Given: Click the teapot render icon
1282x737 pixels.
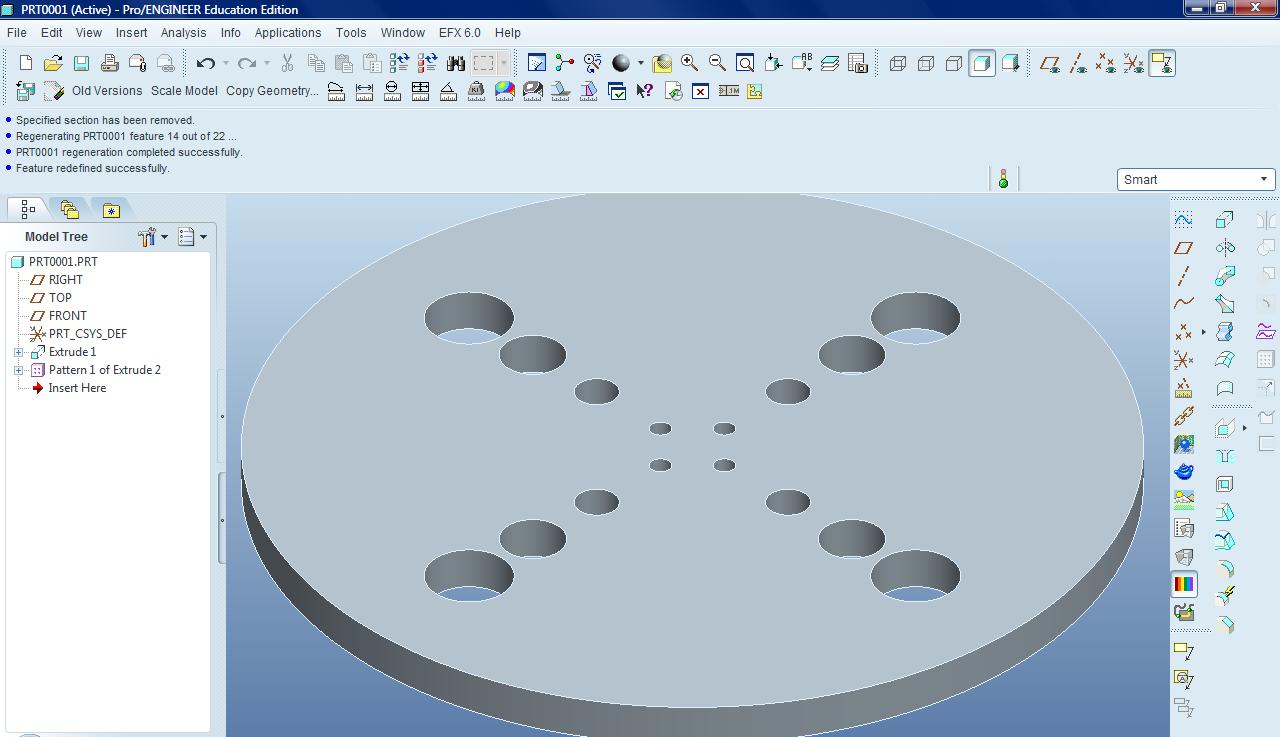Looking at the screenshot, I should [x=1184, y=471].
